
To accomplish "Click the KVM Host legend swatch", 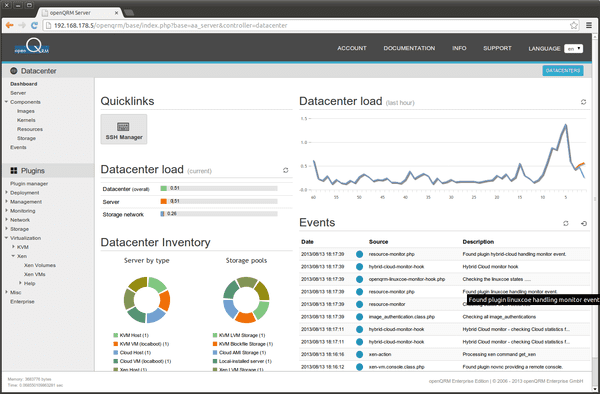I will click(x=116, y=335).
